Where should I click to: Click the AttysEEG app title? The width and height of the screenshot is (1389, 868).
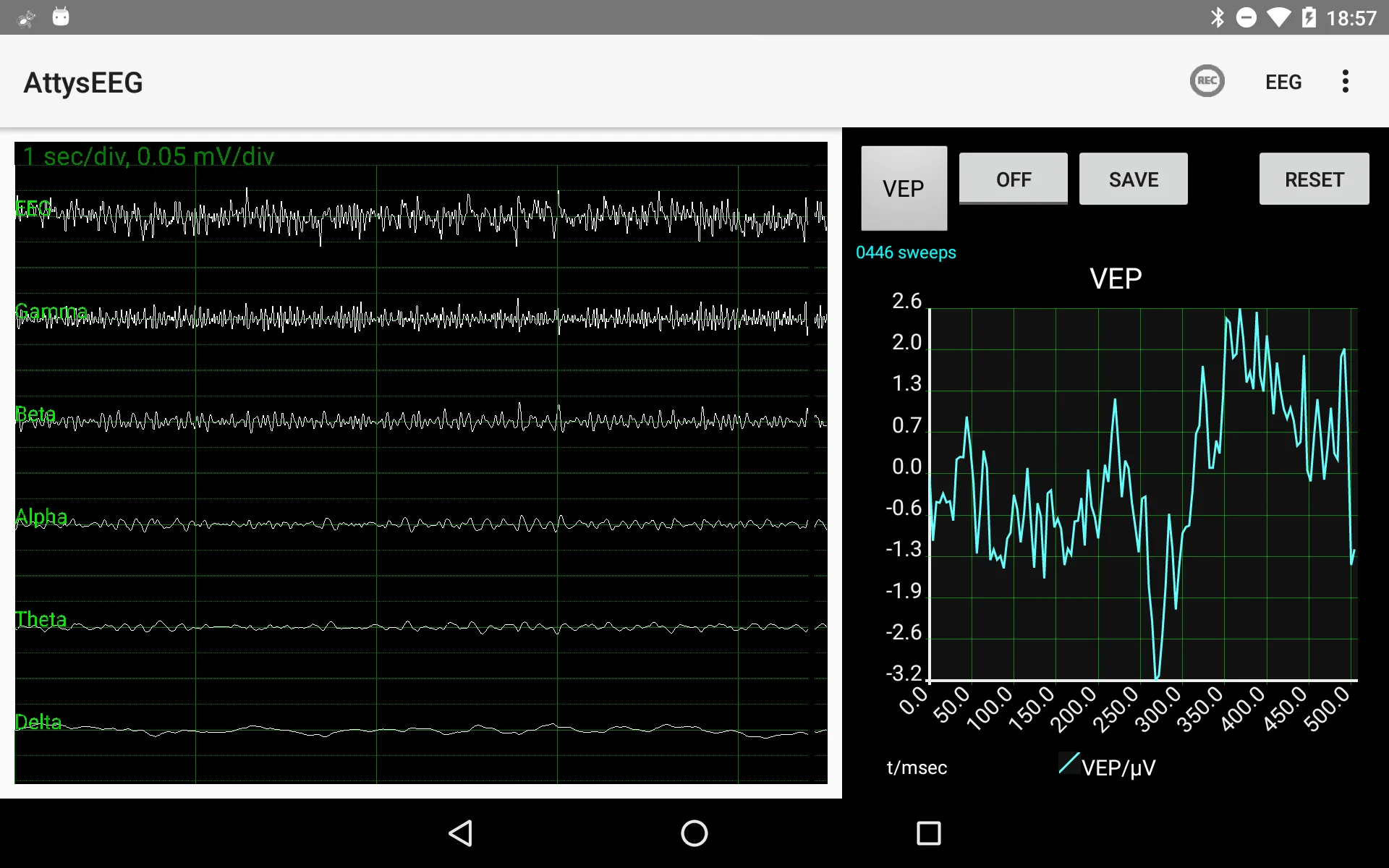tap(83, 82)
